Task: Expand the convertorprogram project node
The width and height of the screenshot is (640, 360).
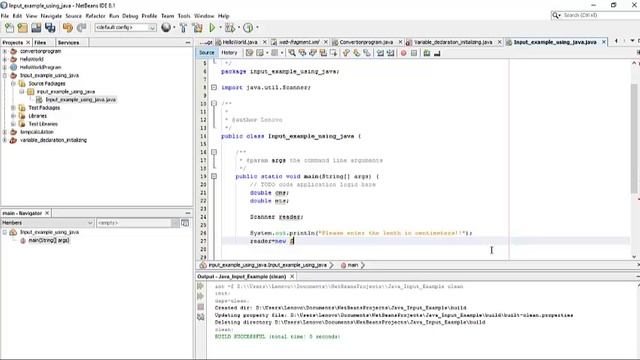Action: [x=5, y=51]
